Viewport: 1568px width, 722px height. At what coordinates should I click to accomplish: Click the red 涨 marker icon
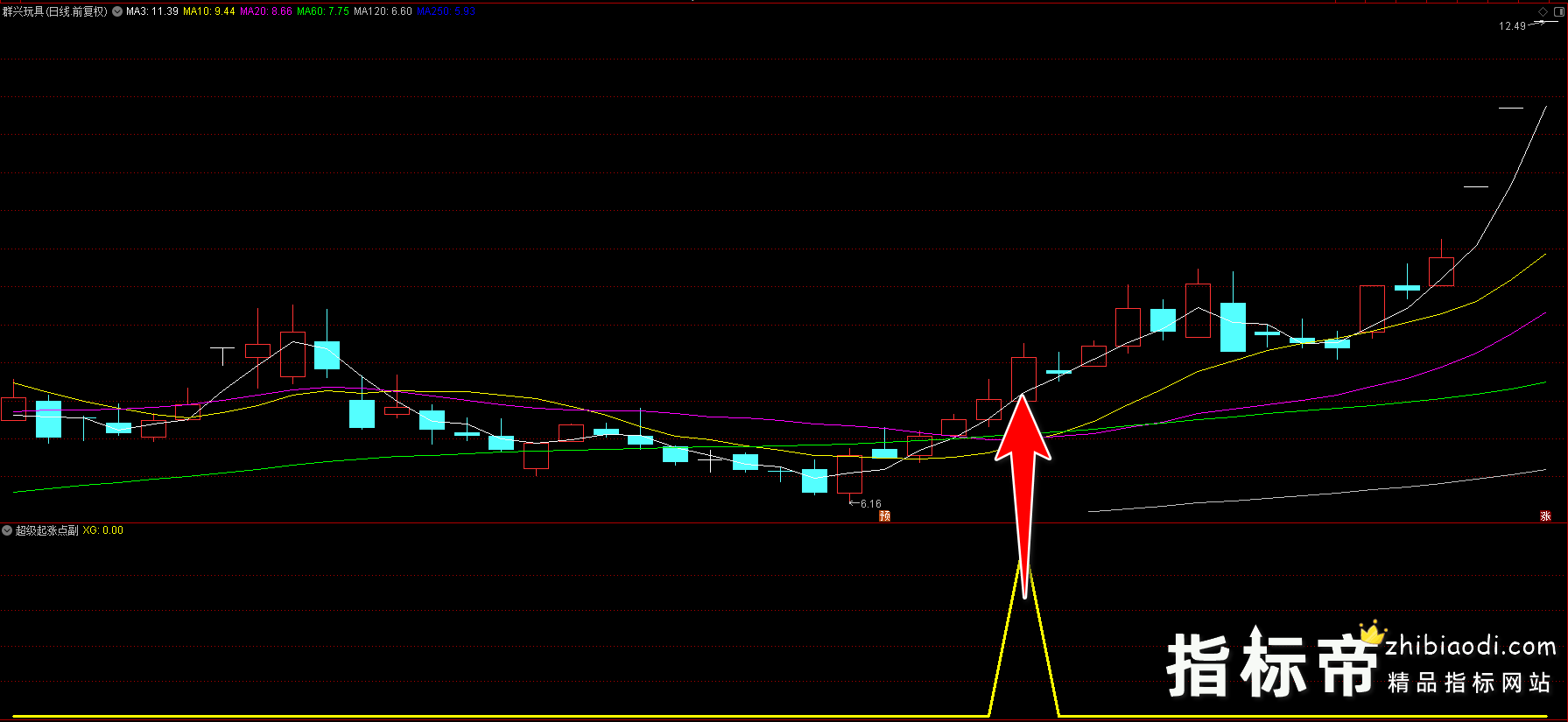pyautogui.click(x=1545, y=516)
